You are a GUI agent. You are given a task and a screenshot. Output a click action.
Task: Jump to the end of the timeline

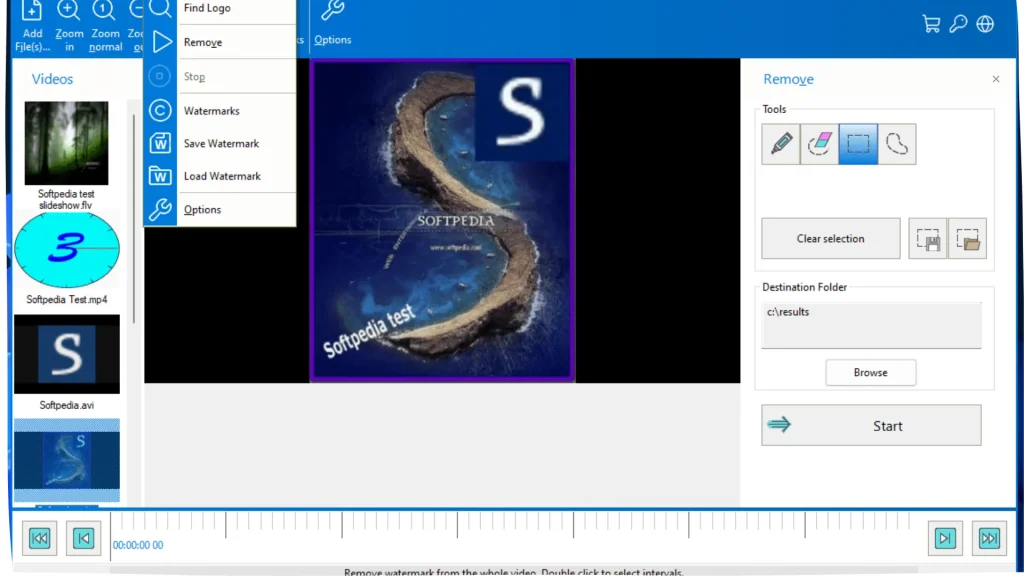pos(989,539)
